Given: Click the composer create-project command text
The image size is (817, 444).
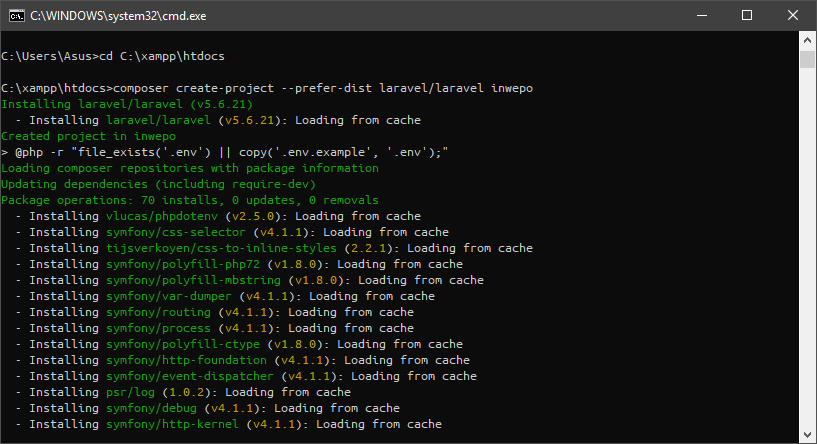Looking at the screenshot, I should point(325,88).
